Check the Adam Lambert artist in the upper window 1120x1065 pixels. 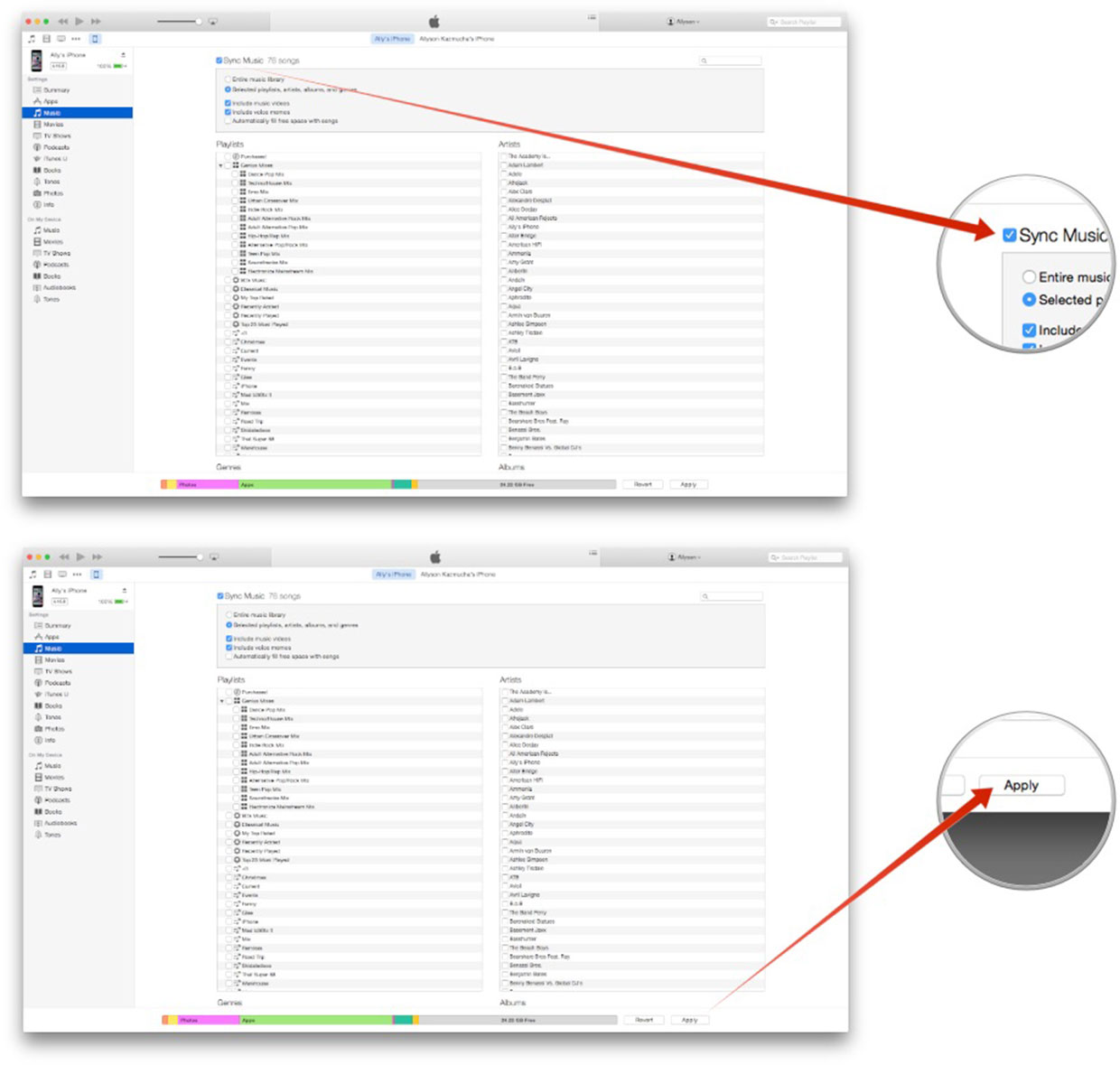click(504, 165)
